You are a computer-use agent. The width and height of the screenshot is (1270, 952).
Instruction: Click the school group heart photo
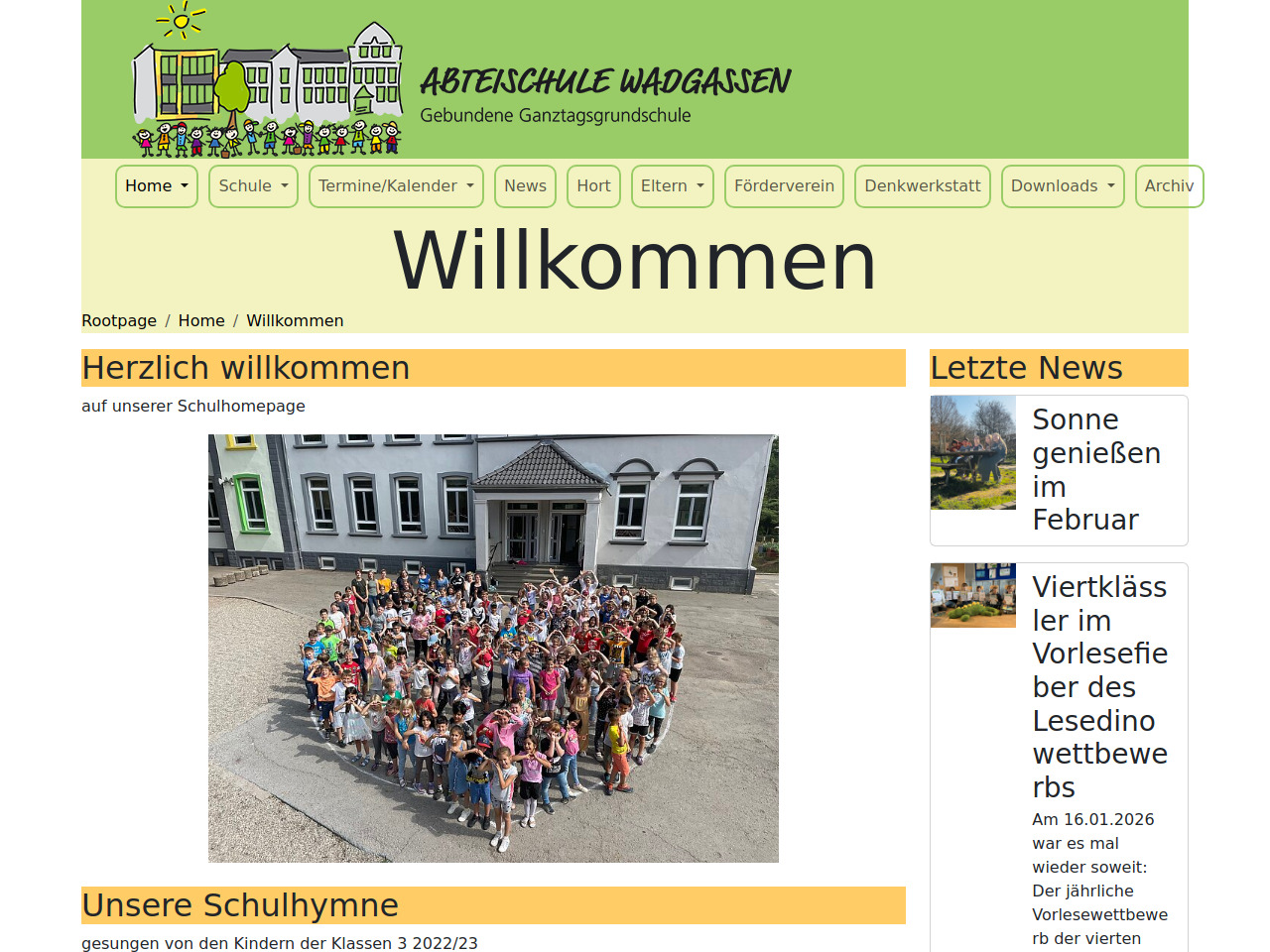coord(493,649)
